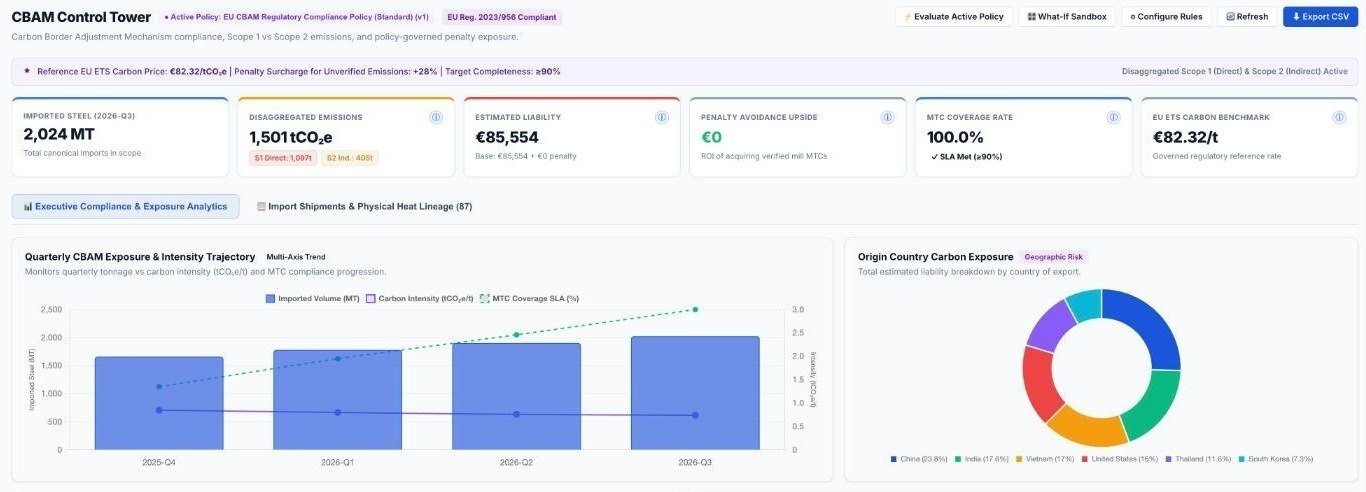Open the What-If Sandbox
Image resolution: width=1366 pixels, height=492 pixels.
[1067, 17]
